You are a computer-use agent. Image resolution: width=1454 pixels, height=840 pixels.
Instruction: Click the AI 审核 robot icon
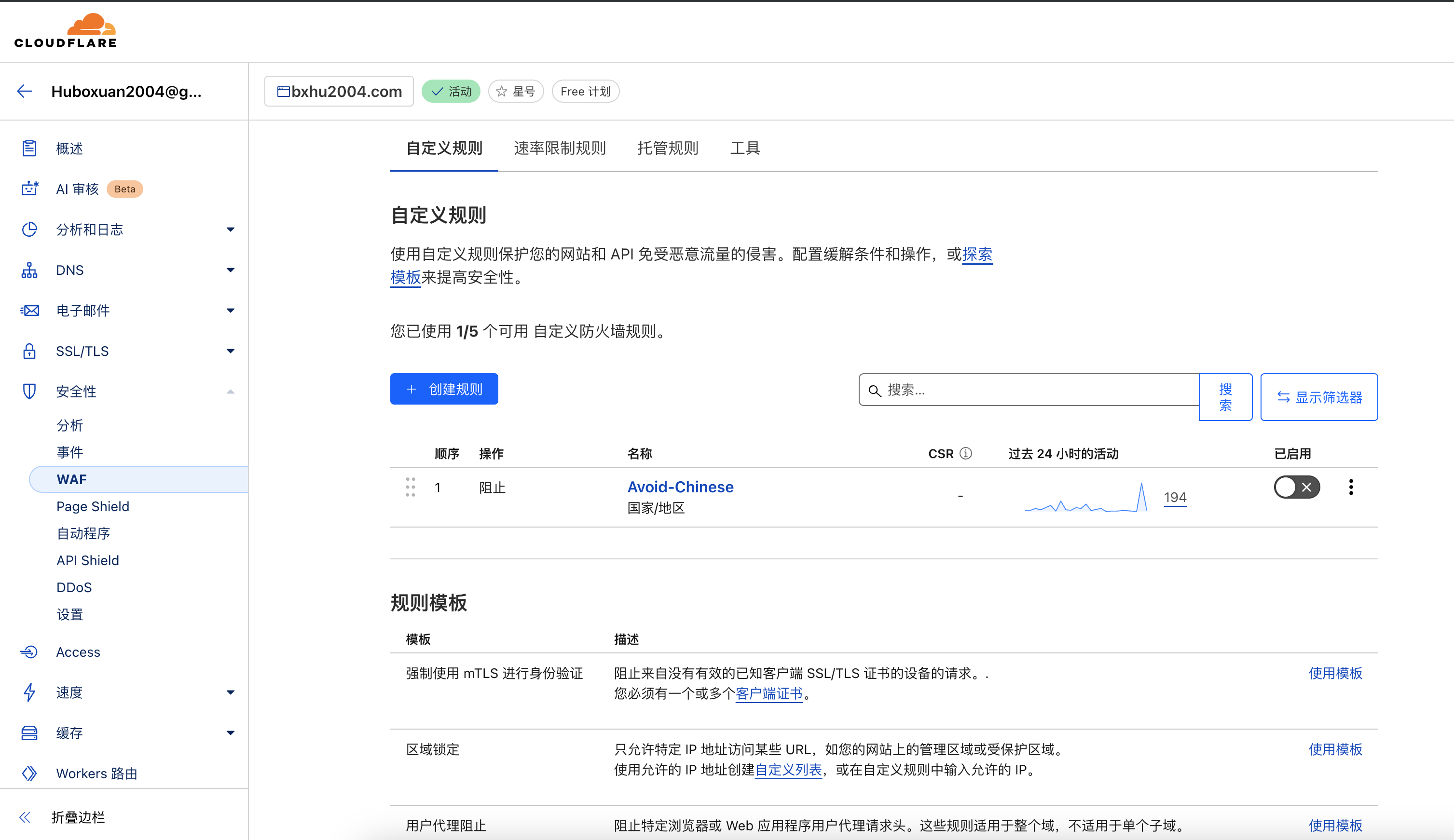29,189
